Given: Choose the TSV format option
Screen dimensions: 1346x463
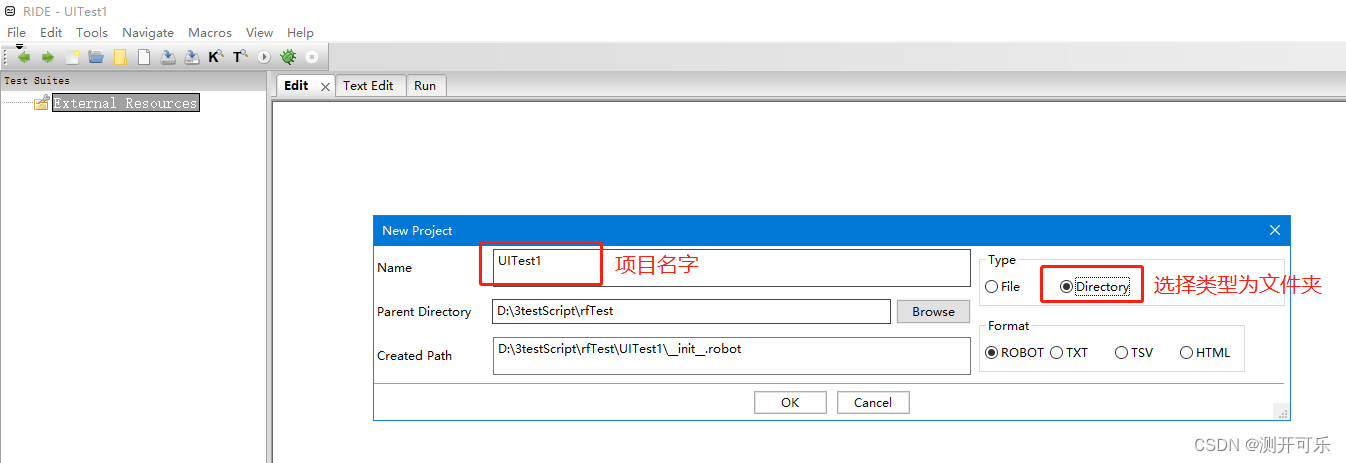Looking at the screenshot, I should coord(1134,352).
